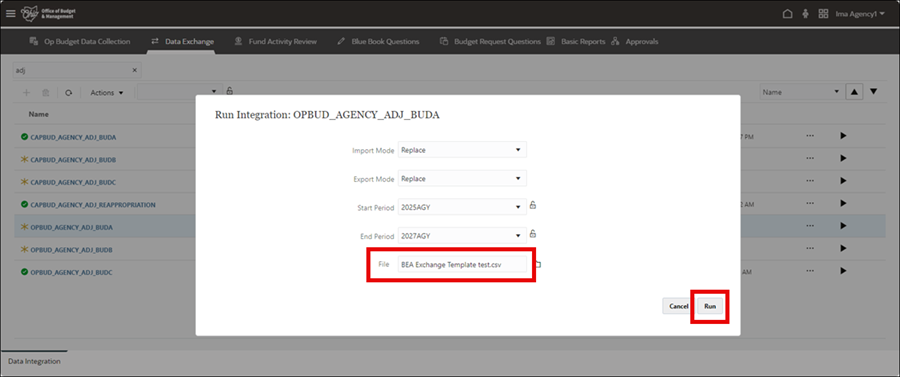The height and width of the screenshot is (377, 900).
Task: Open the hamburger navigator menu
Action: 10,13
